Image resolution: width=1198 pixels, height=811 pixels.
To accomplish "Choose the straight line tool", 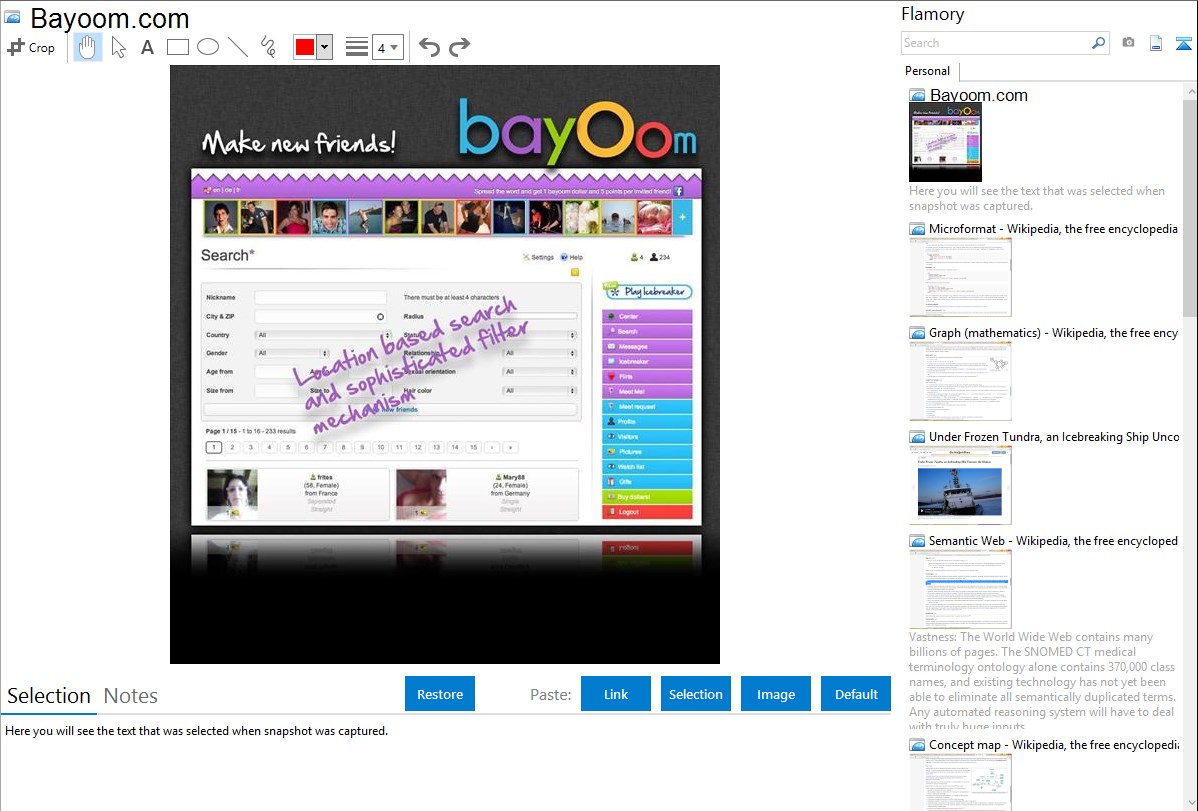I will click(238, 47).
